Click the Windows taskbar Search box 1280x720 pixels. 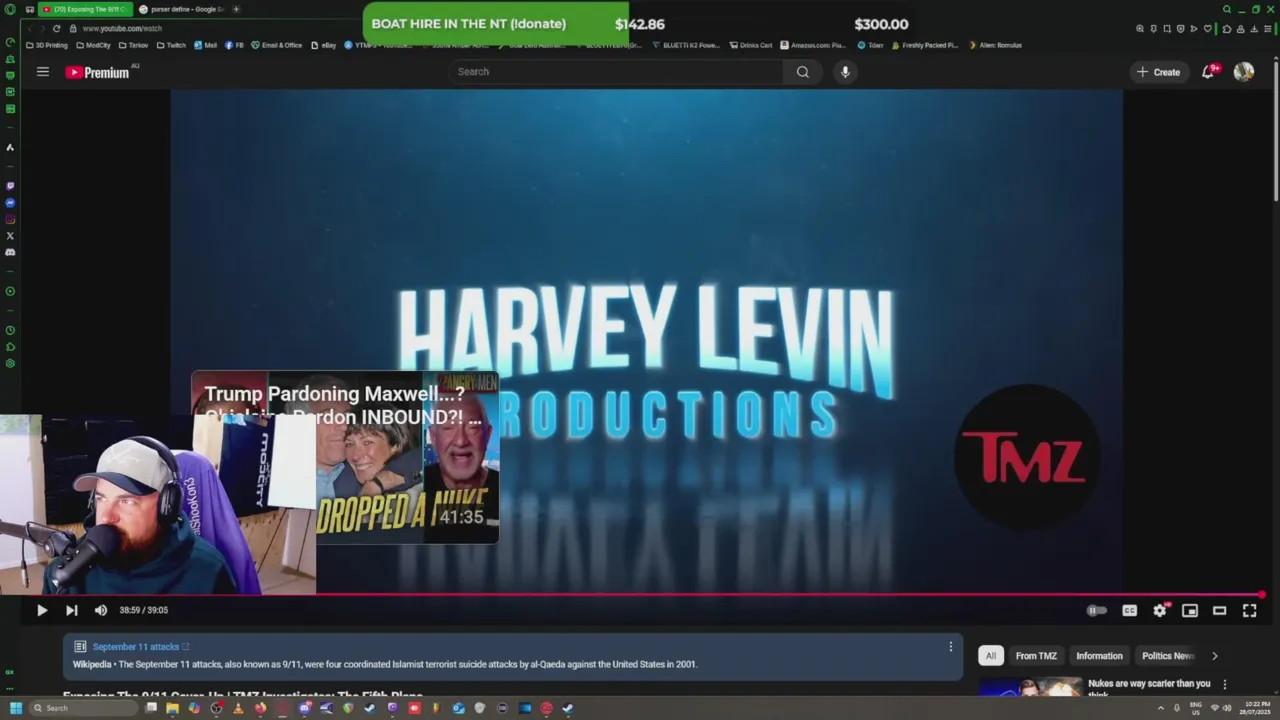coord(83,708)
